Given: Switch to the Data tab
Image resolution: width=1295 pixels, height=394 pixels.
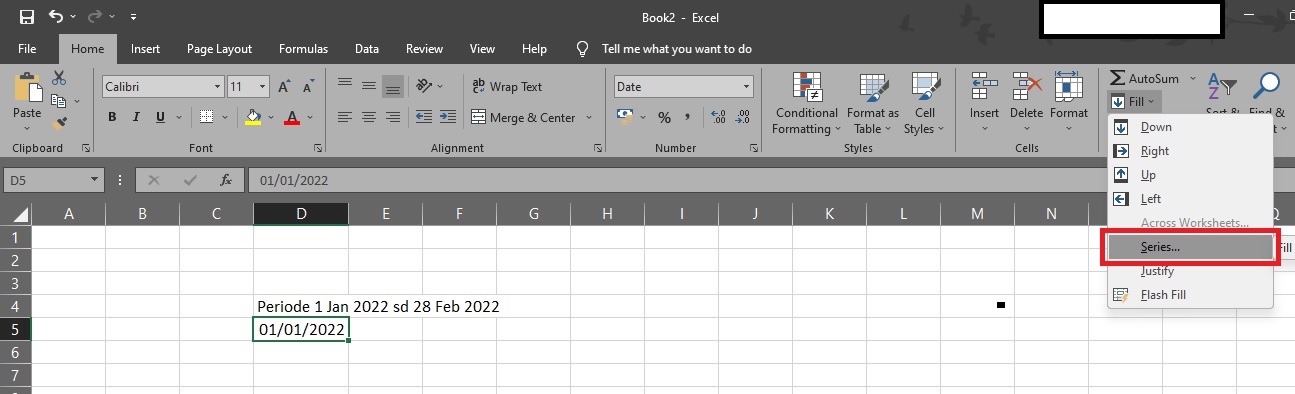Looking at the screenshot, I should point(367,48).
